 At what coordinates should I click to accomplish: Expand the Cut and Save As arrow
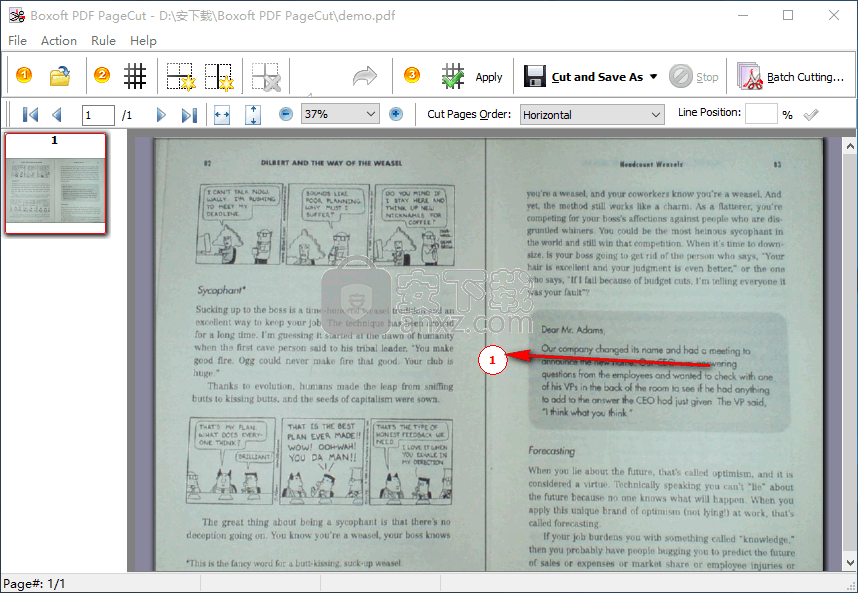click(653, 77)
